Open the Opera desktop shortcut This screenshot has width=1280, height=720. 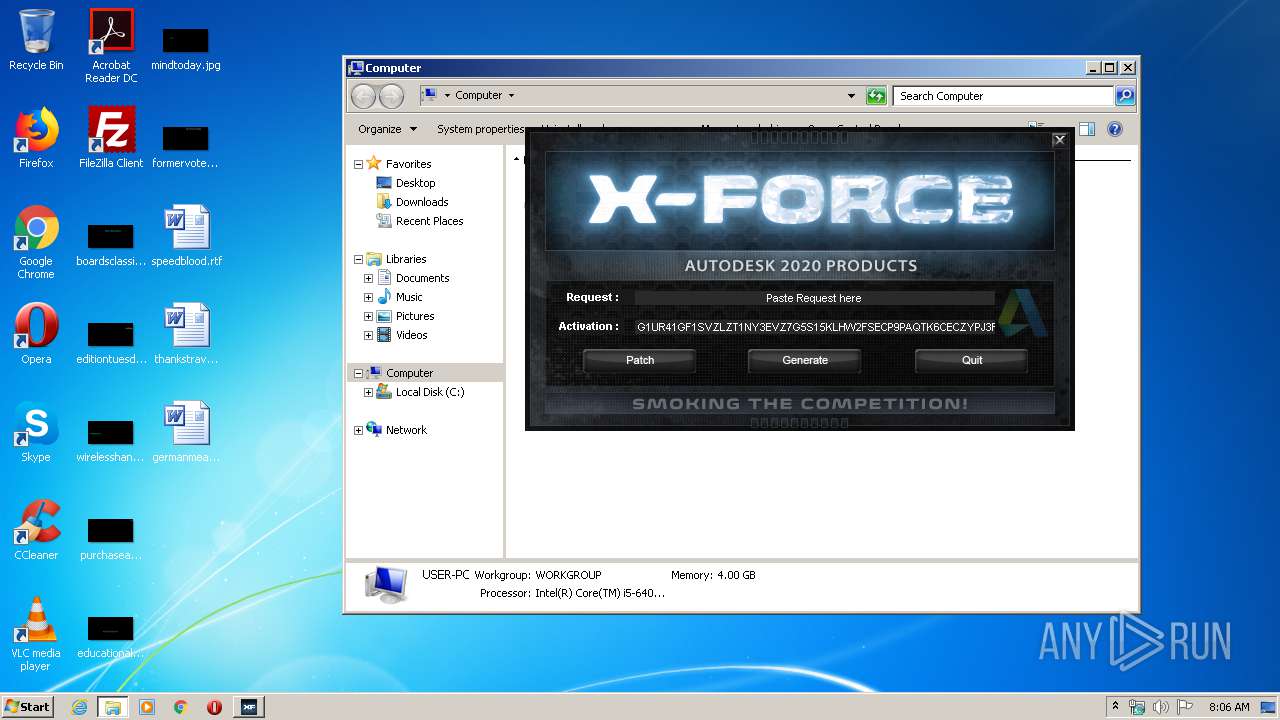(36, 334)
